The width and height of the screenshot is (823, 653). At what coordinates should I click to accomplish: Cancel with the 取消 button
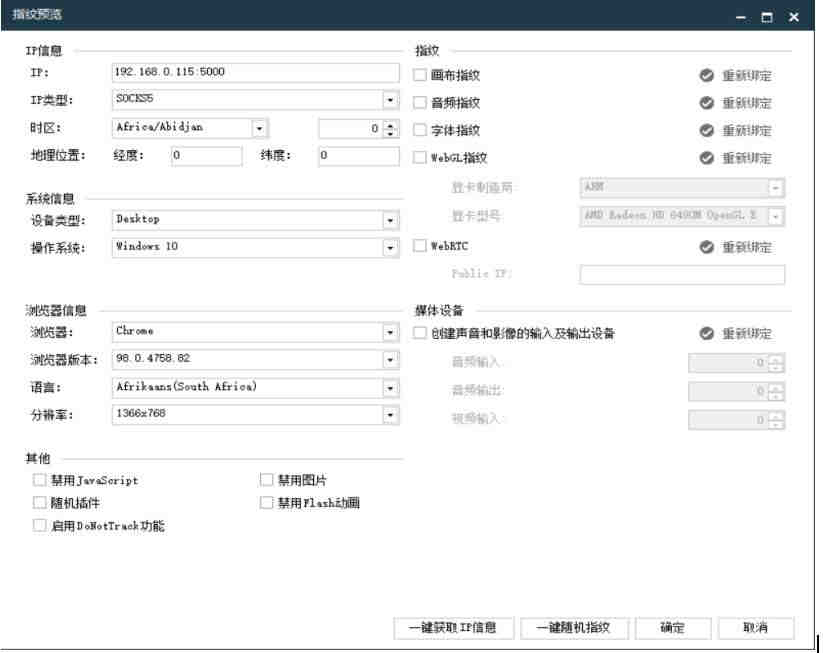(756, 628)
